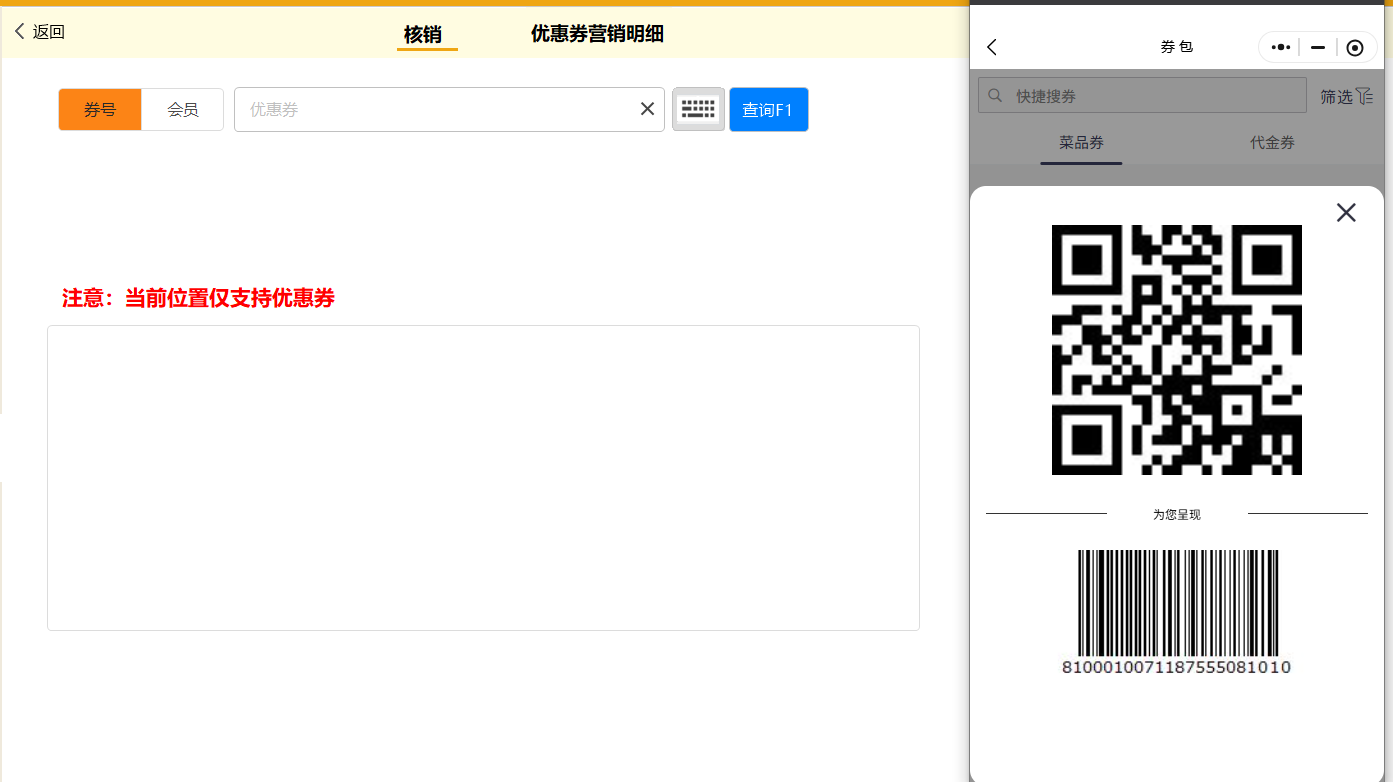Minimize the mini program with the dash icon

[1318, 47]
